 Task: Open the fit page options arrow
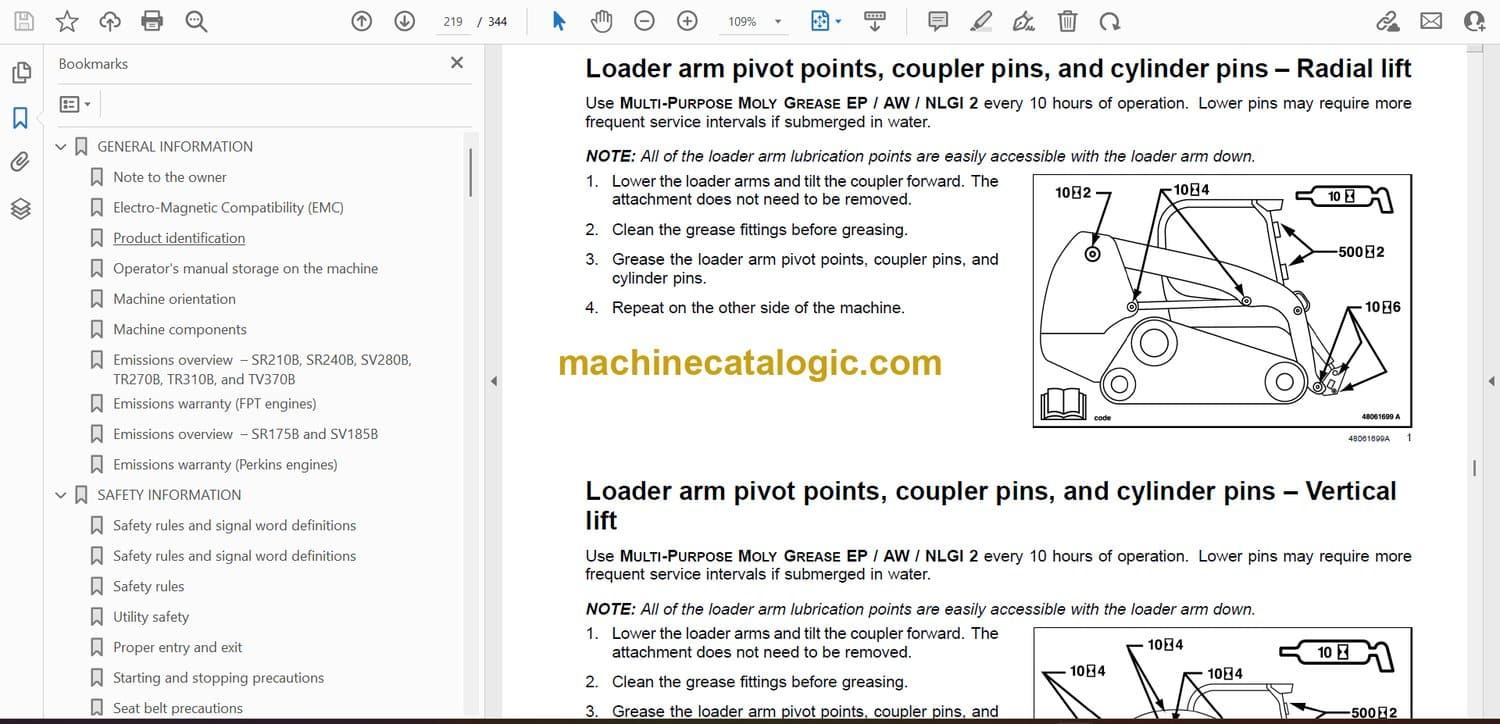pyautogui.click(x=838, y=21)
